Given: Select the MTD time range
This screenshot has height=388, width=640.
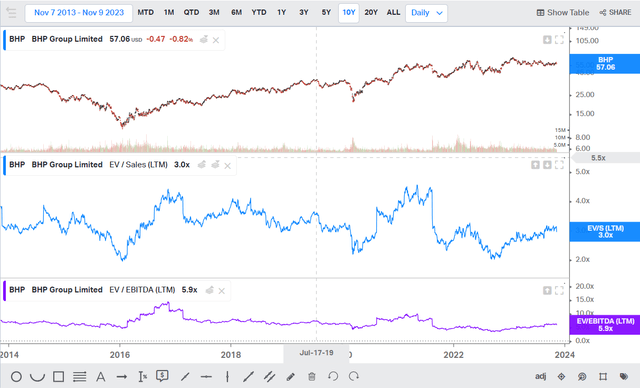Looking at the screenshot, I should tap(145, 13).
